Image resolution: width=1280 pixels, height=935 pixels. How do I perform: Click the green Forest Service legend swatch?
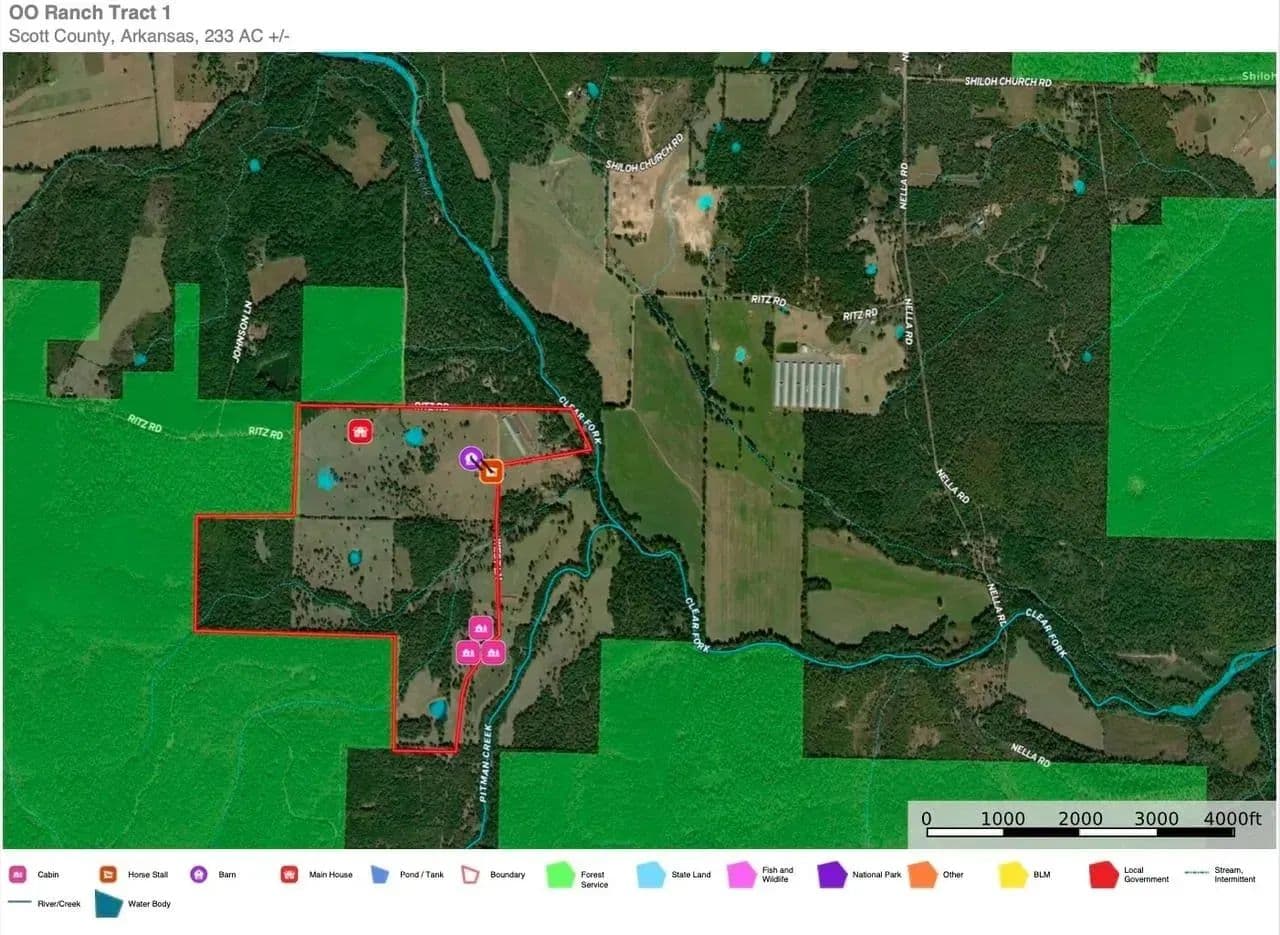click(560, 875)
